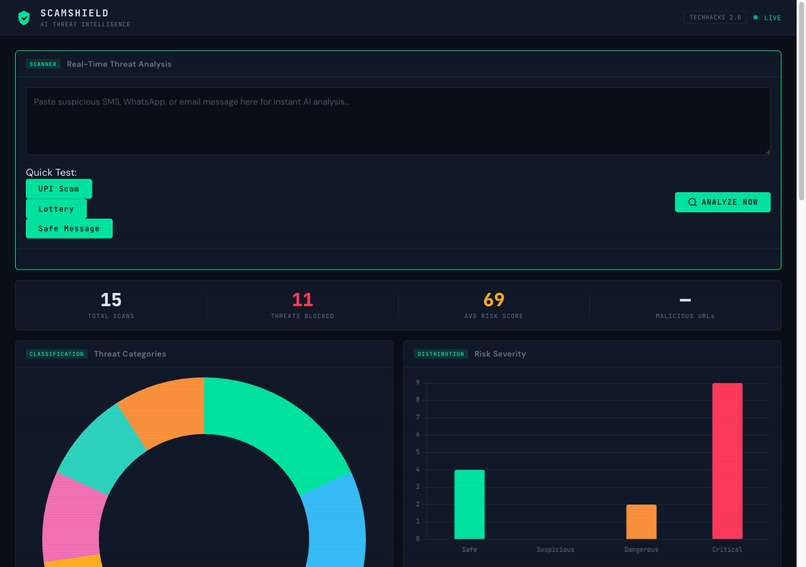Select the Lottery quick test button
The image size is (806, 567).
pos(56,209)
